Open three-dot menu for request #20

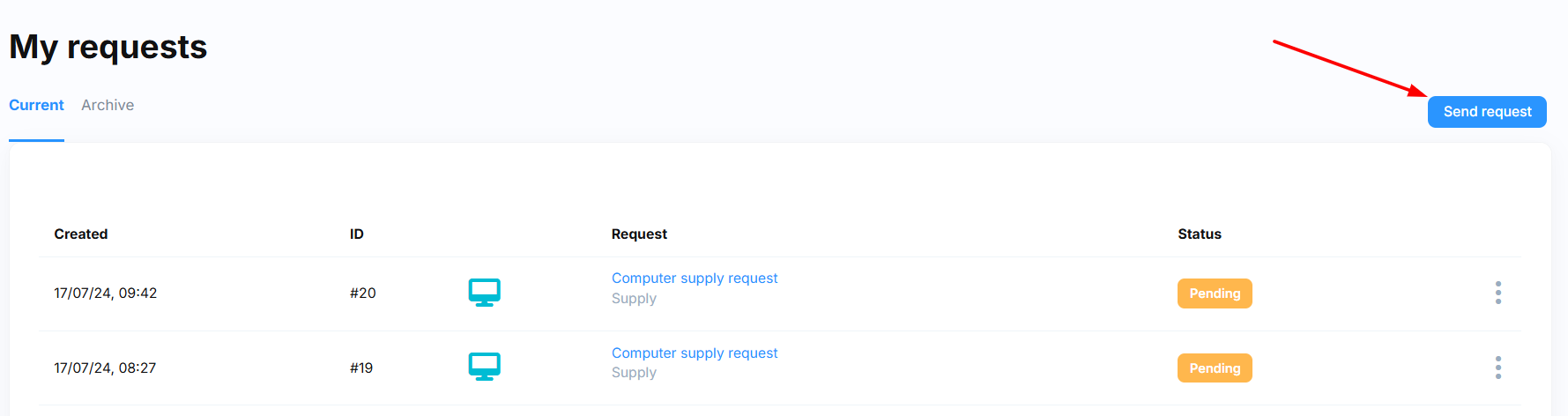point(1497,293)
